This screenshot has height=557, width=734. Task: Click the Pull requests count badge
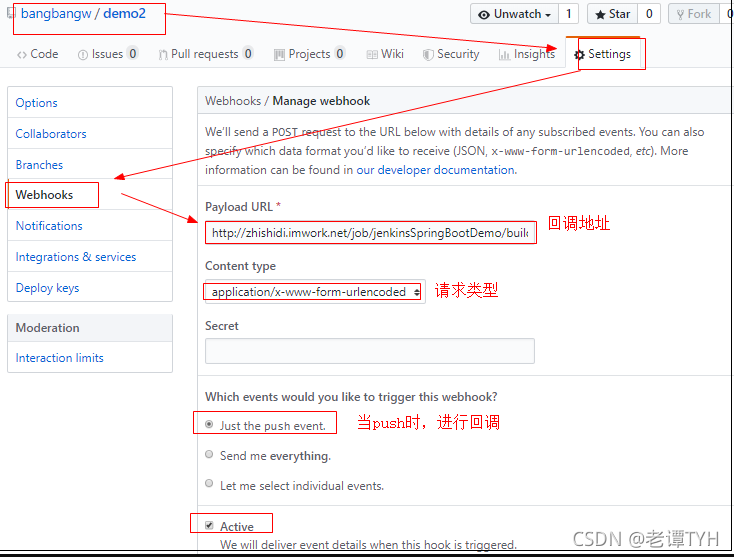pyautogui.click(x=248, y=54)
